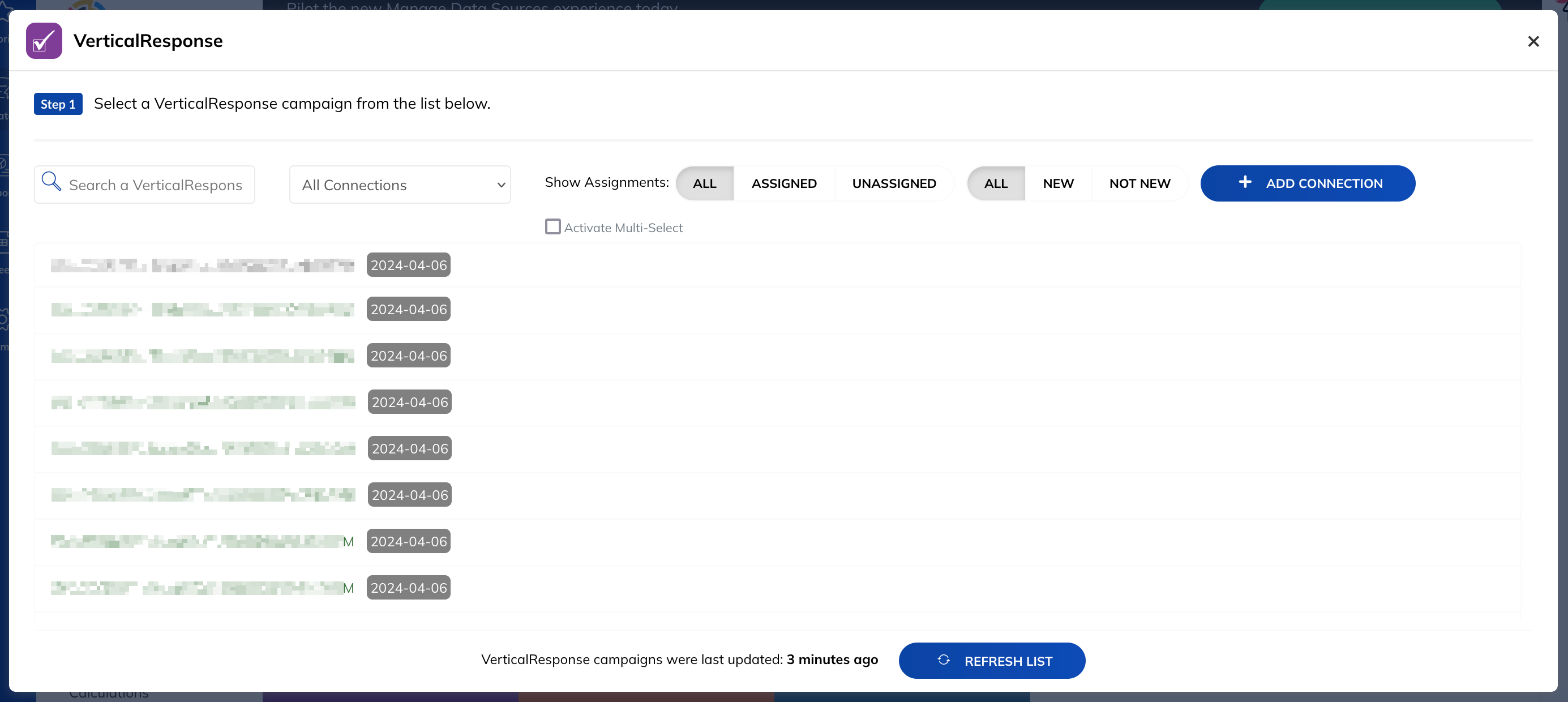Viewport: 1568px width, 702px height.
Task: Click the refresh arrows icon
Action: (x=944, y=660)
